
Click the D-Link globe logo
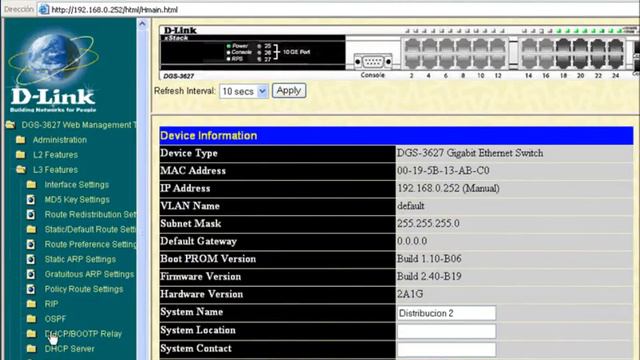[53, 58]
